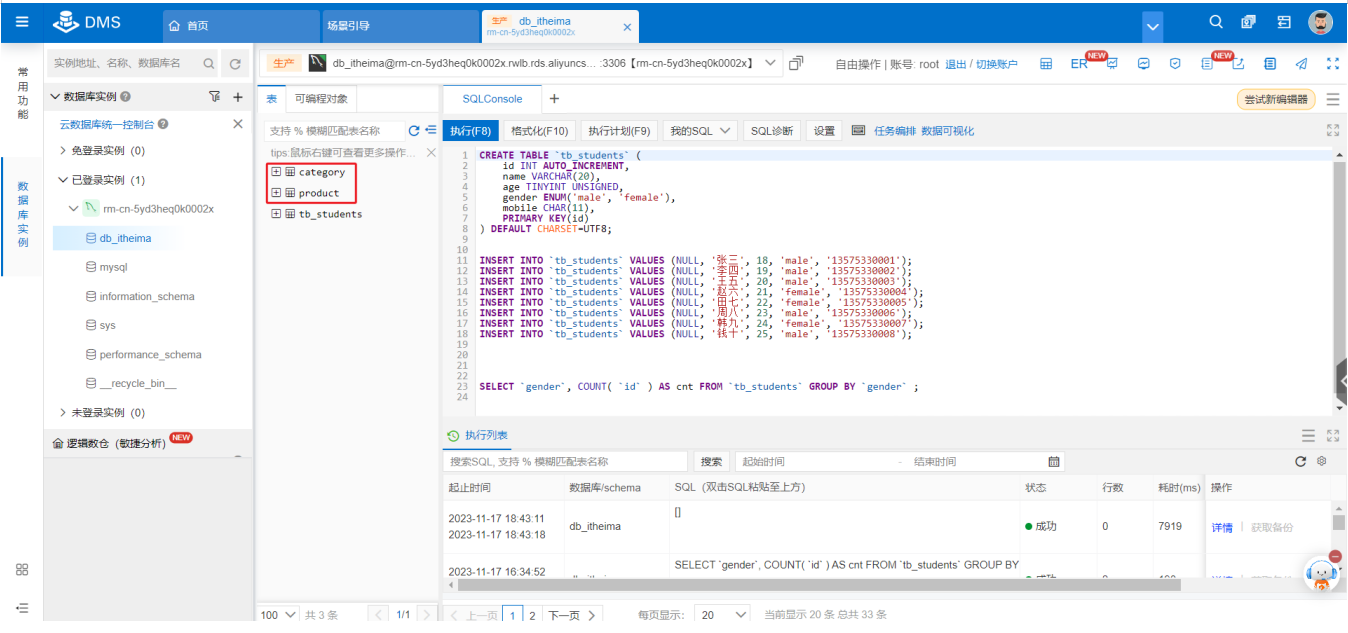Click the SQL history search field
This screenshot has height=633, width=1348.
coord(566,462)
